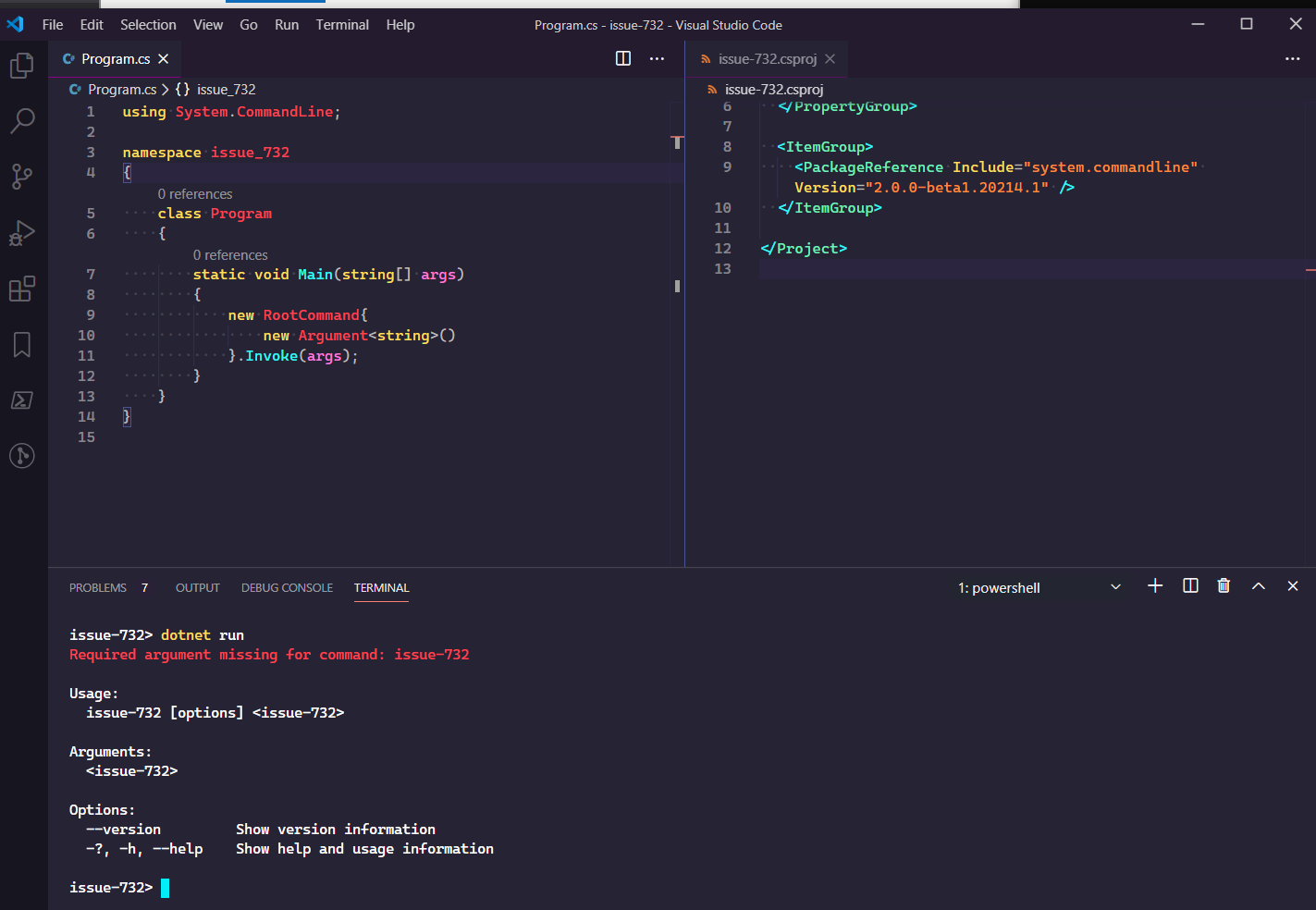Open the Run and Debug view

(22, 232)
